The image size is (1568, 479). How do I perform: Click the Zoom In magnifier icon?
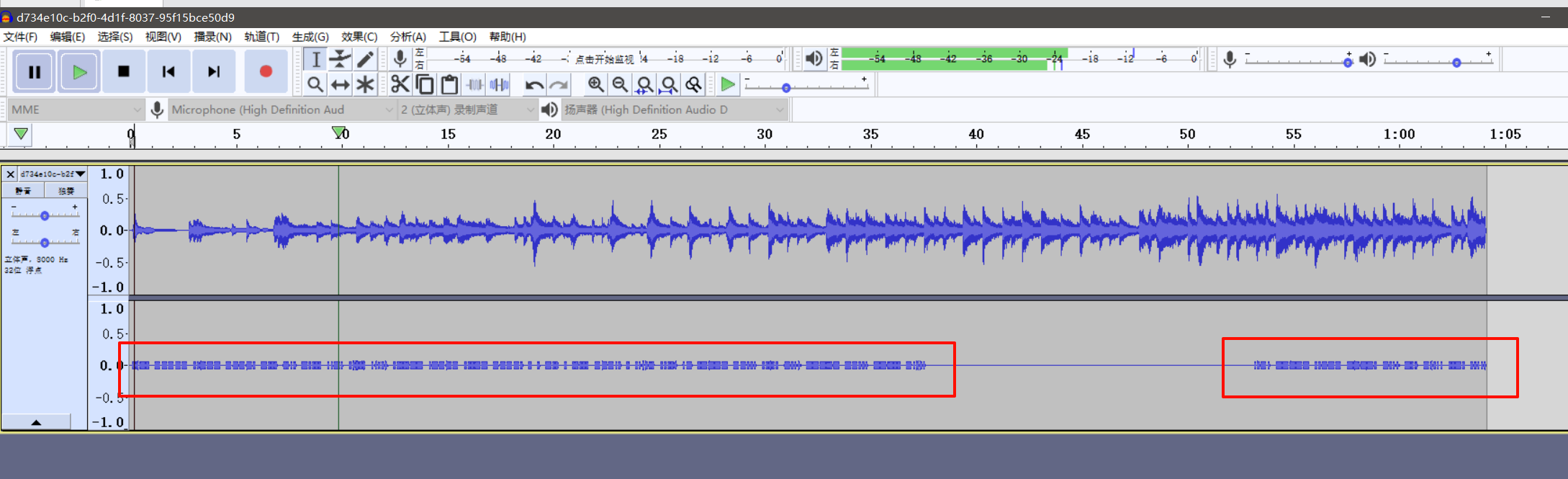(x=595, y=85)
